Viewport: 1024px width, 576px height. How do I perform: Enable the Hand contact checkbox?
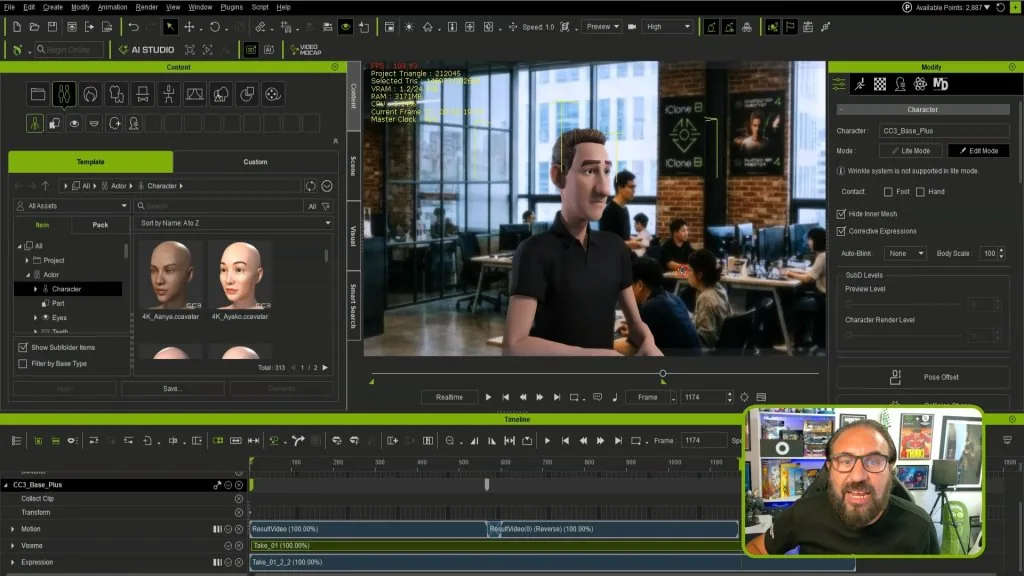[x=920, y=192]
